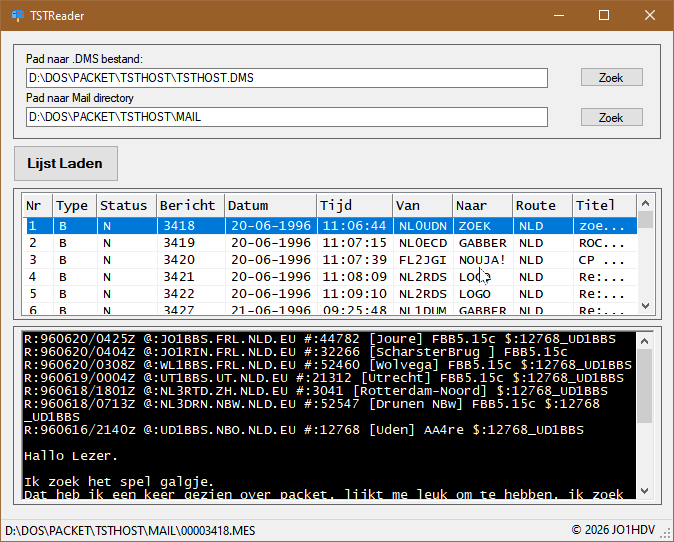Image resolution: width=674 pixels, height=542 pixels.
Task: Click Zoek button for .DMS bestand path
Action: coord(611,78)
